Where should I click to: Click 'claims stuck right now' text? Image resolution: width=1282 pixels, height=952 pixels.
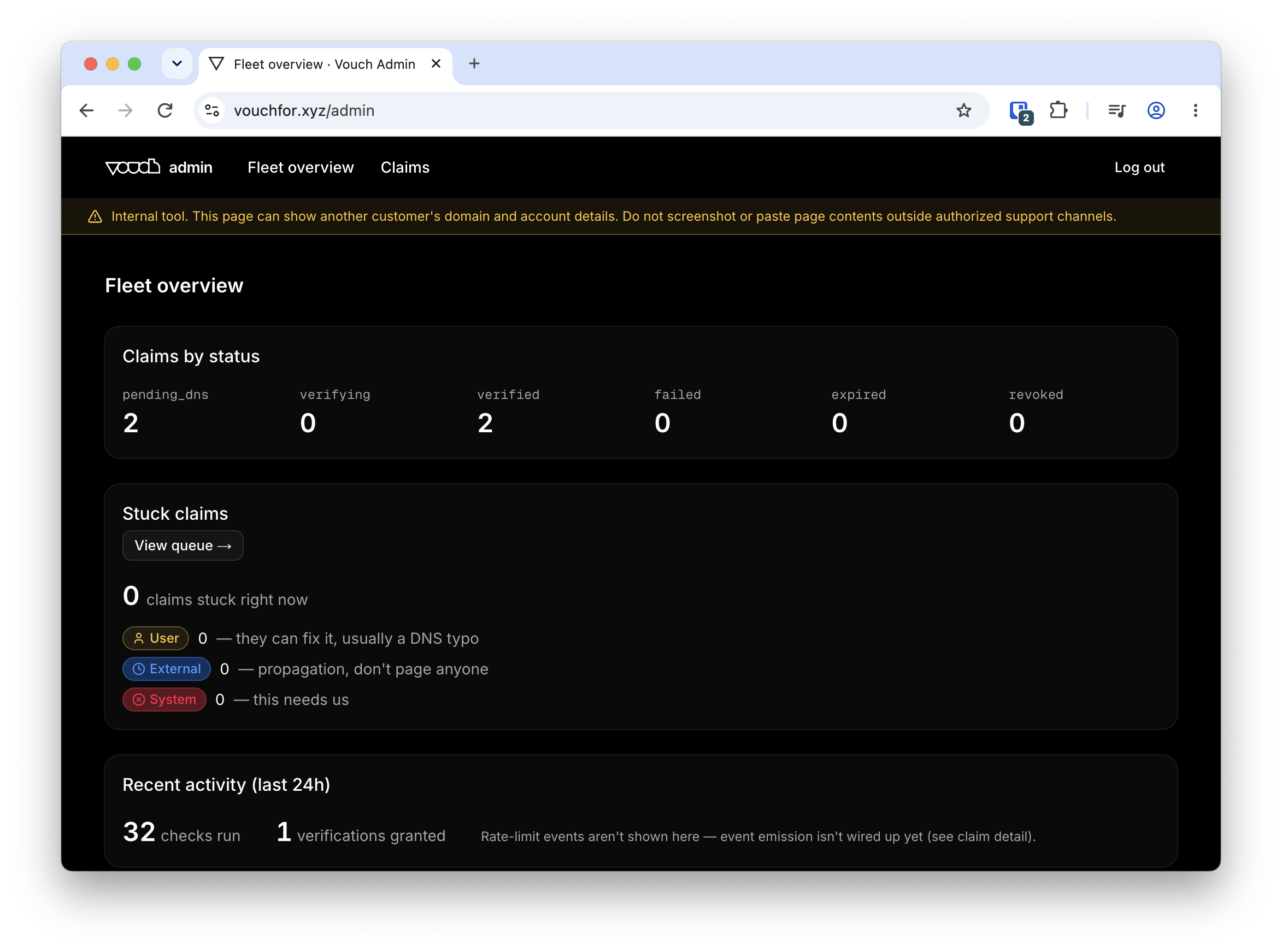click(227, 600)
